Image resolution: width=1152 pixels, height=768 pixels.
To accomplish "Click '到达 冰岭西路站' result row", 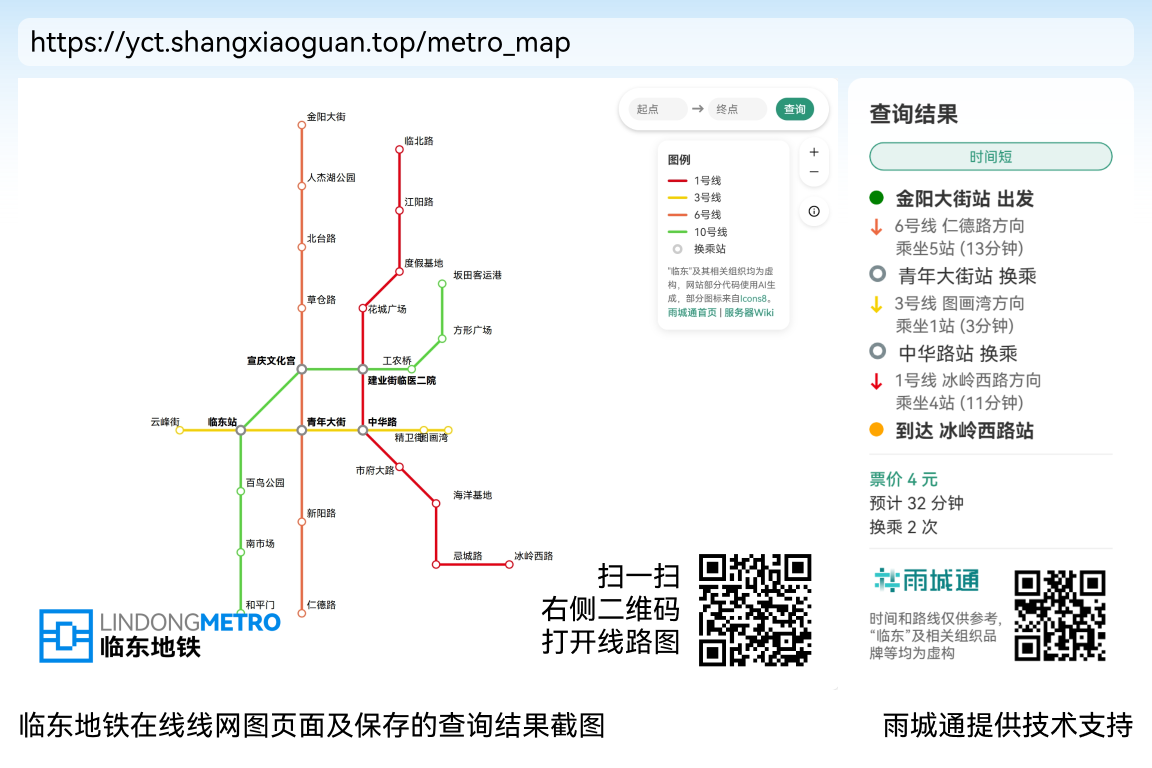I will tap(951, 430).
